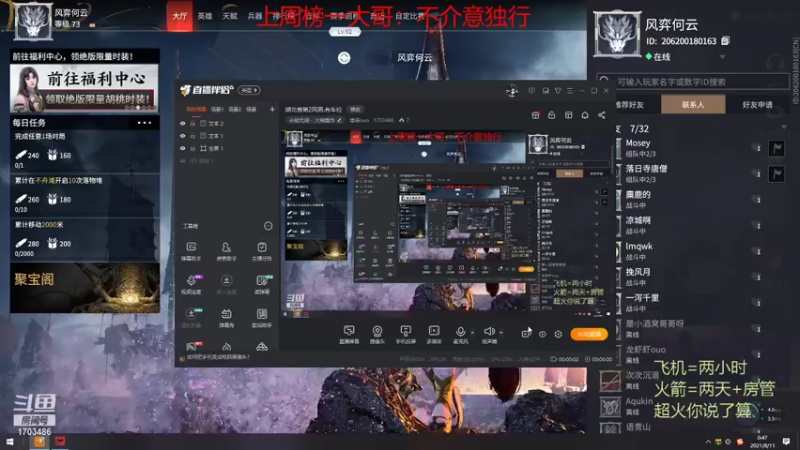Open the streaming settings gear icon
Viewport: 800px width, 450px height.
pyautogui.click(x=558, y=334)
